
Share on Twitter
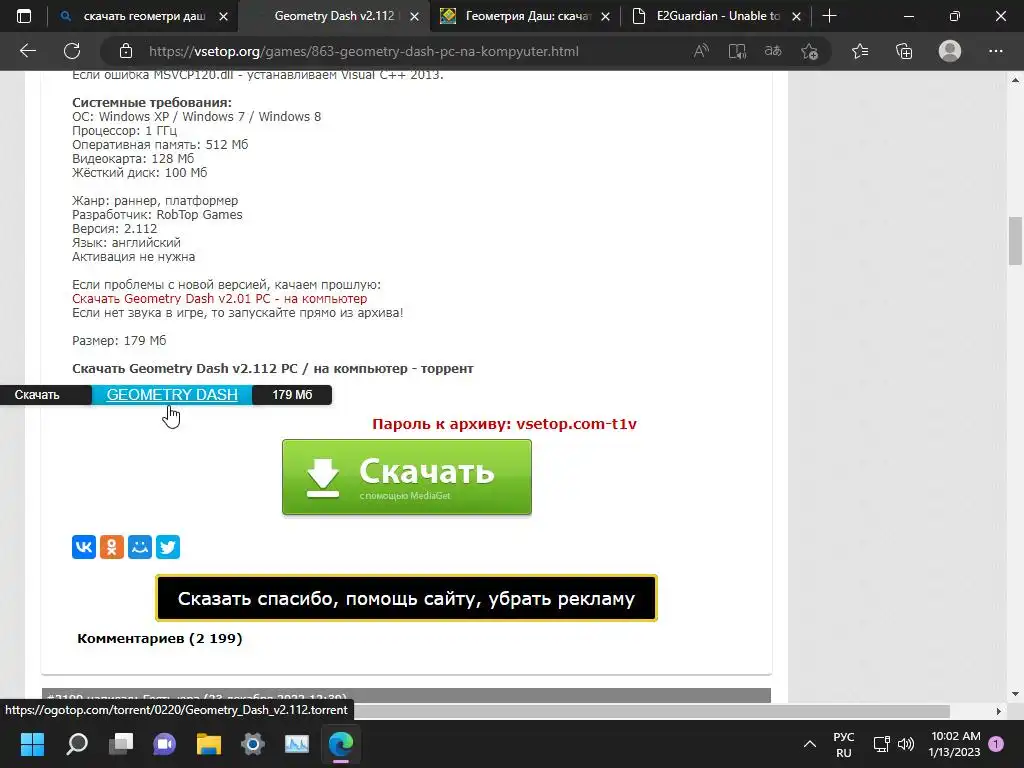[168, 547]
